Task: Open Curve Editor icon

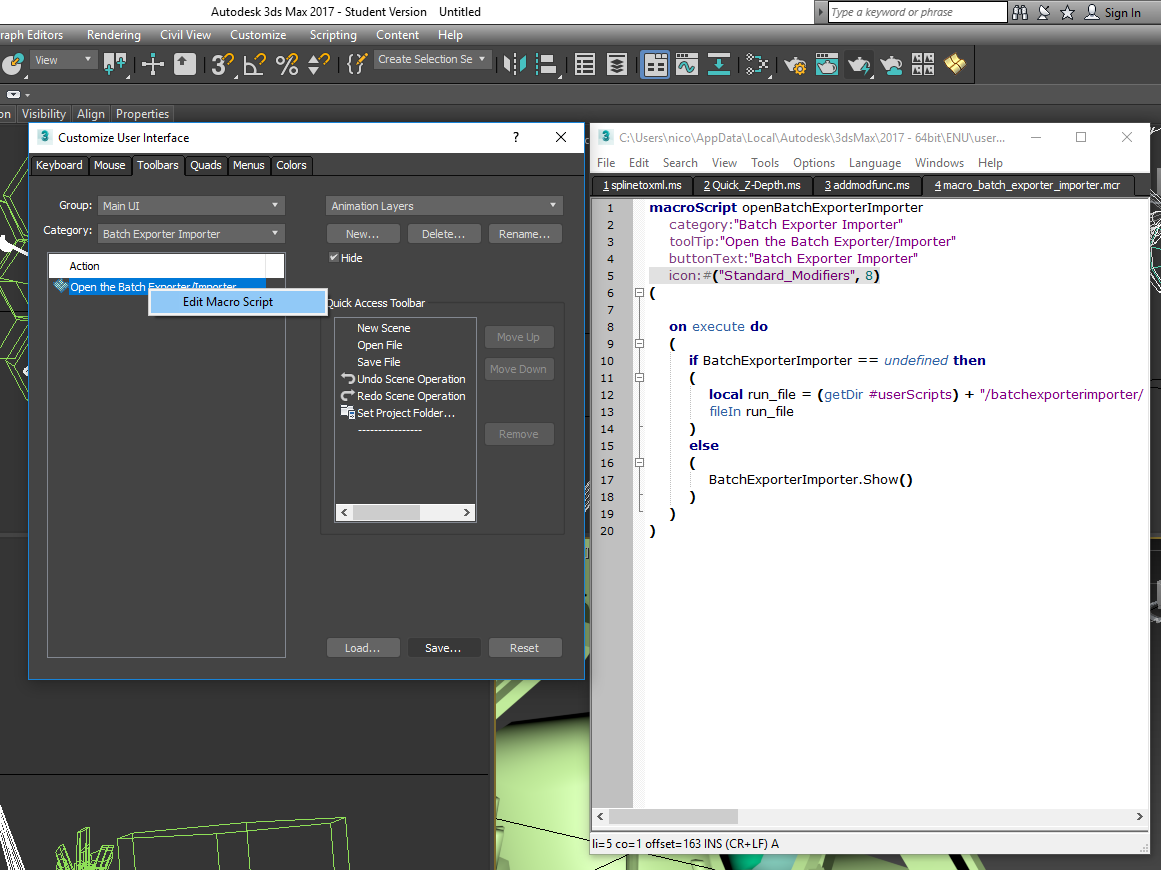Action: [687, 64]
